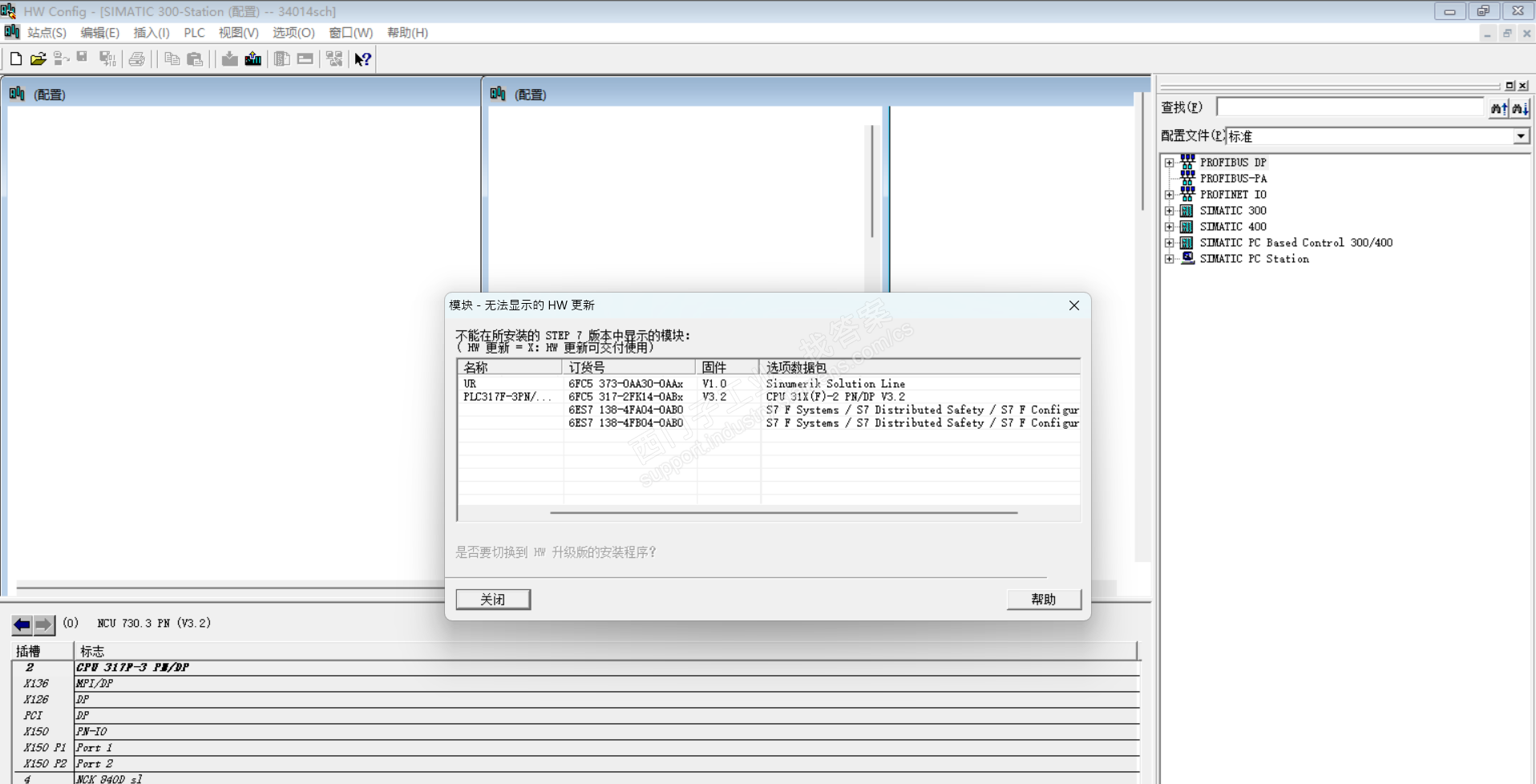Click the open online station toolbar icon

tap(61, 59)
